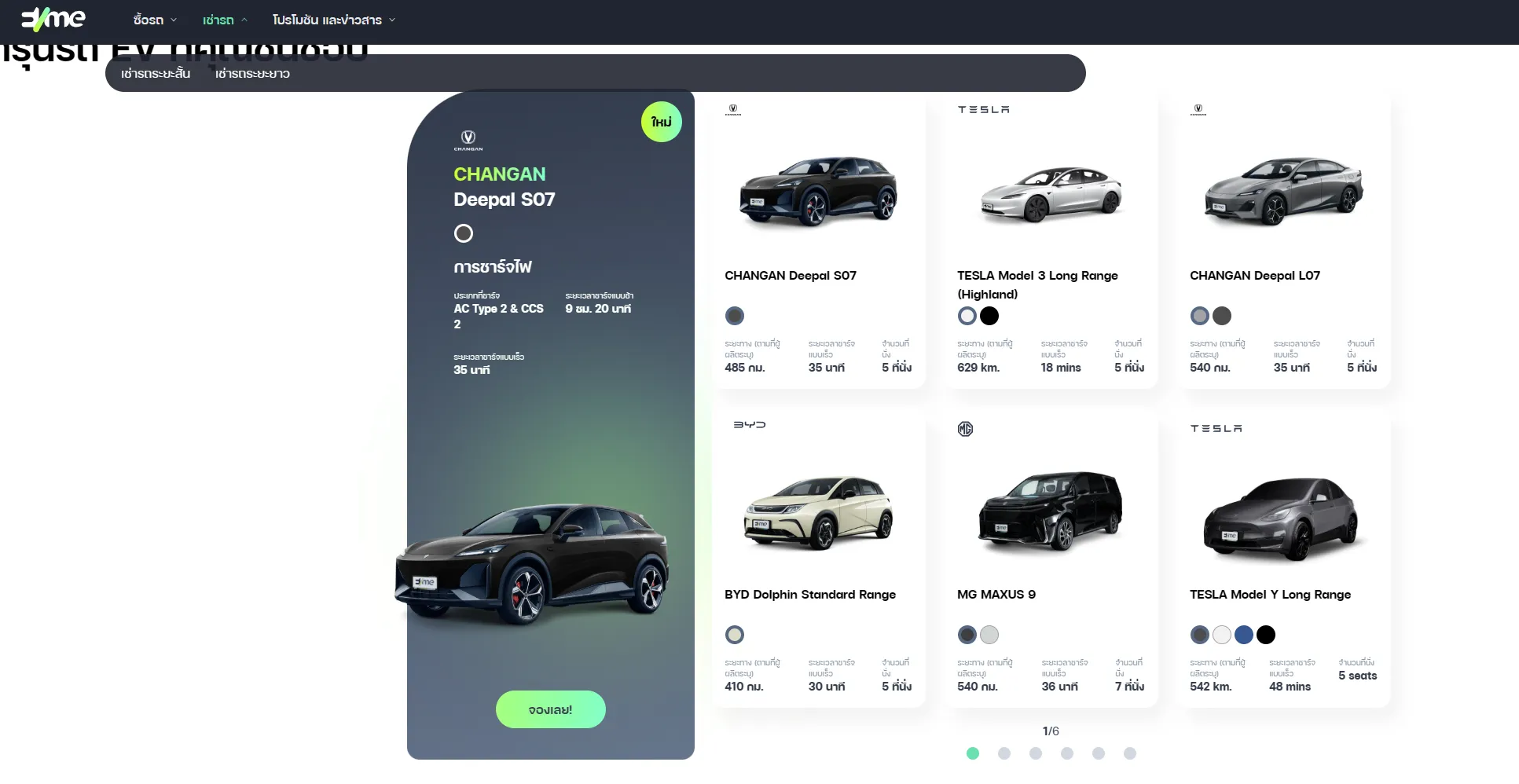Click MG logo on MAXUS 9 card
Image resolution: width=1519 pixels, height=784 pixels.
(965, 429)
